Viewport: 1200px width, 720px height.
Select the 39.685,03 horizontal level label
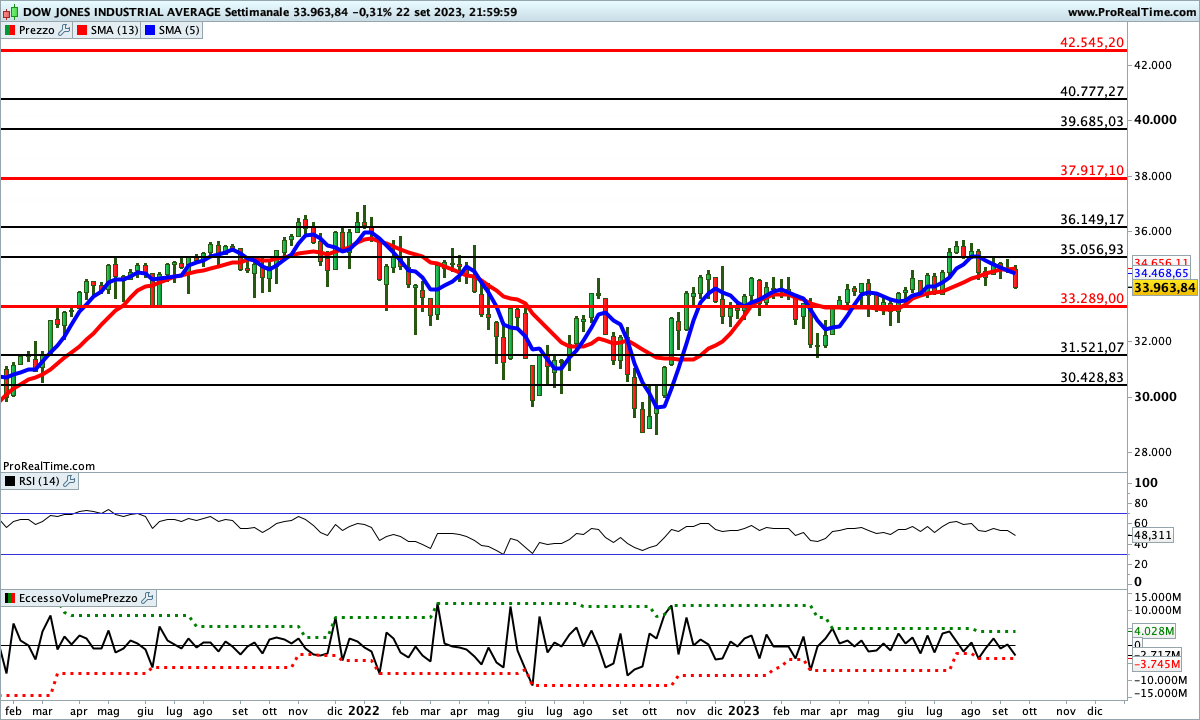click(x=1092, y=121)
